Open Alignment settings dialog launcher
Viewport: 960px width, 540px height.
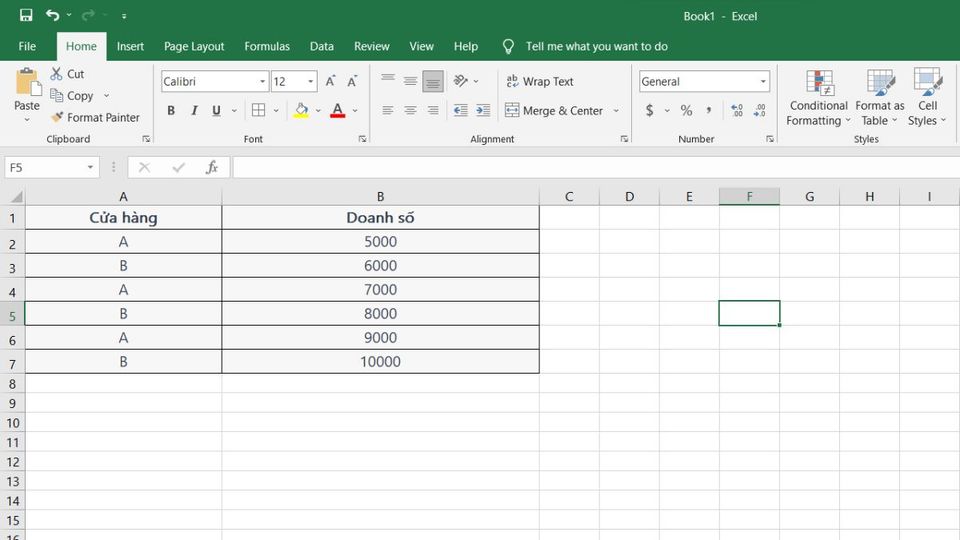click(624, 139)
